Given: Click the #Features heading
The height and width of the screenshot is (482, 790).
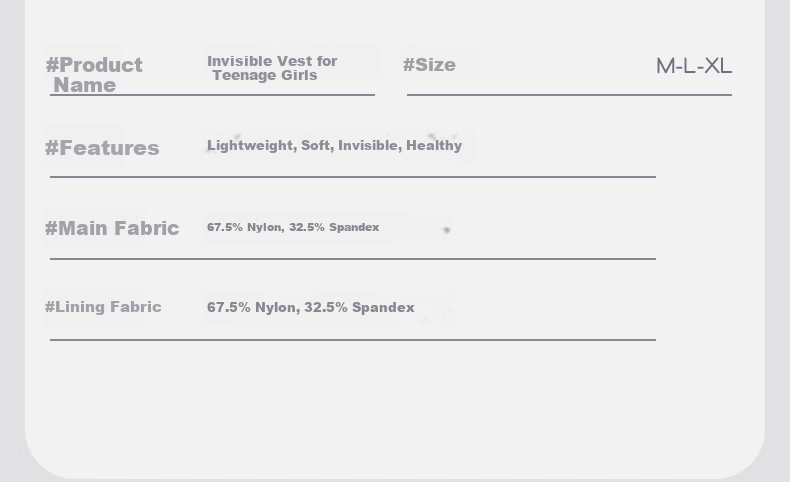Looking at the screenshot, I should pyautogui.click(x=102, y=148).
